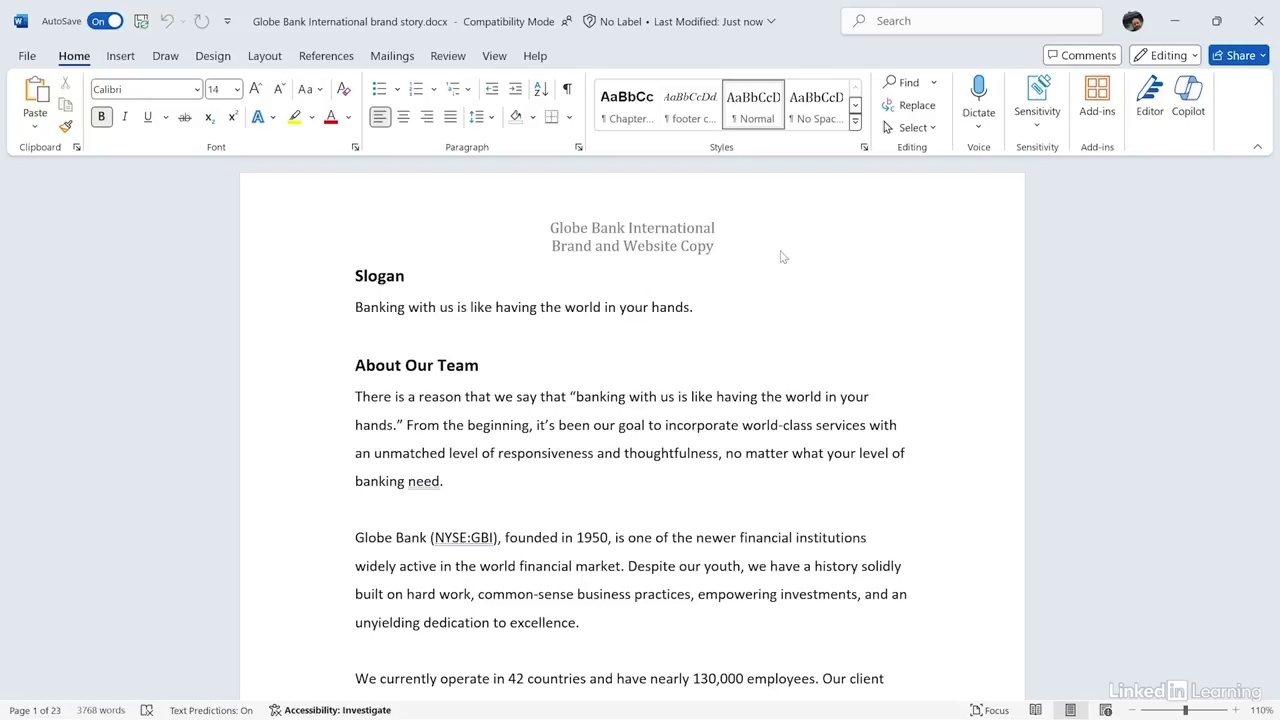Toggle Underline formatting

click(x=148, y=117)
